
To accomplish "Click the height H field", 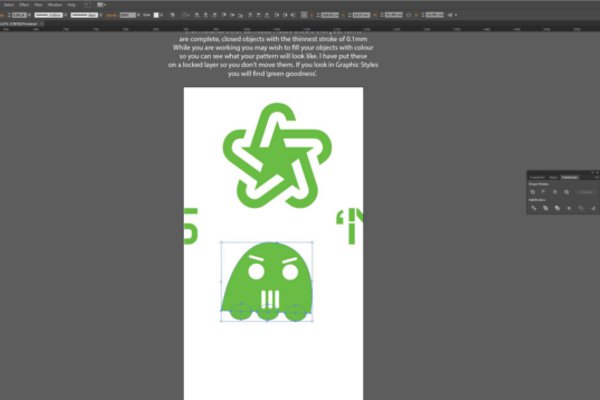I will tap(434, 15).
